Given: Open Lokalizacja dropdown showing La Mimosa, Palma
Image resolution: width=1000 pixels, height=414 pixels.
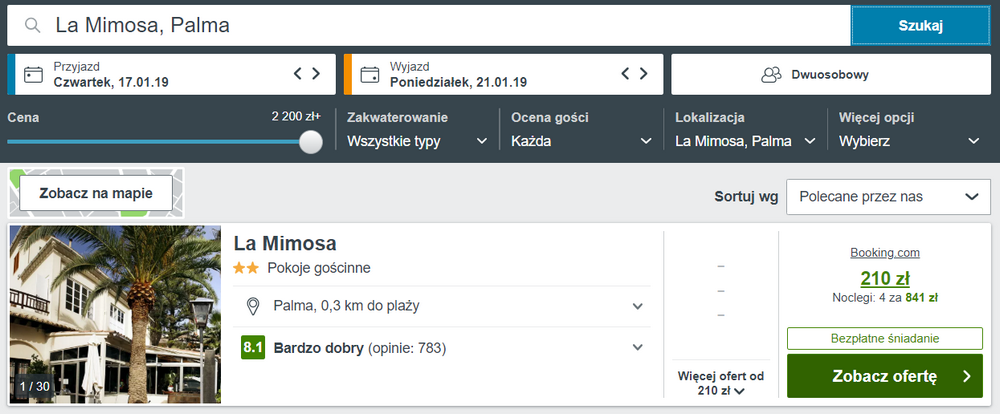Looking at the screenshot, I should click(746, 141).
